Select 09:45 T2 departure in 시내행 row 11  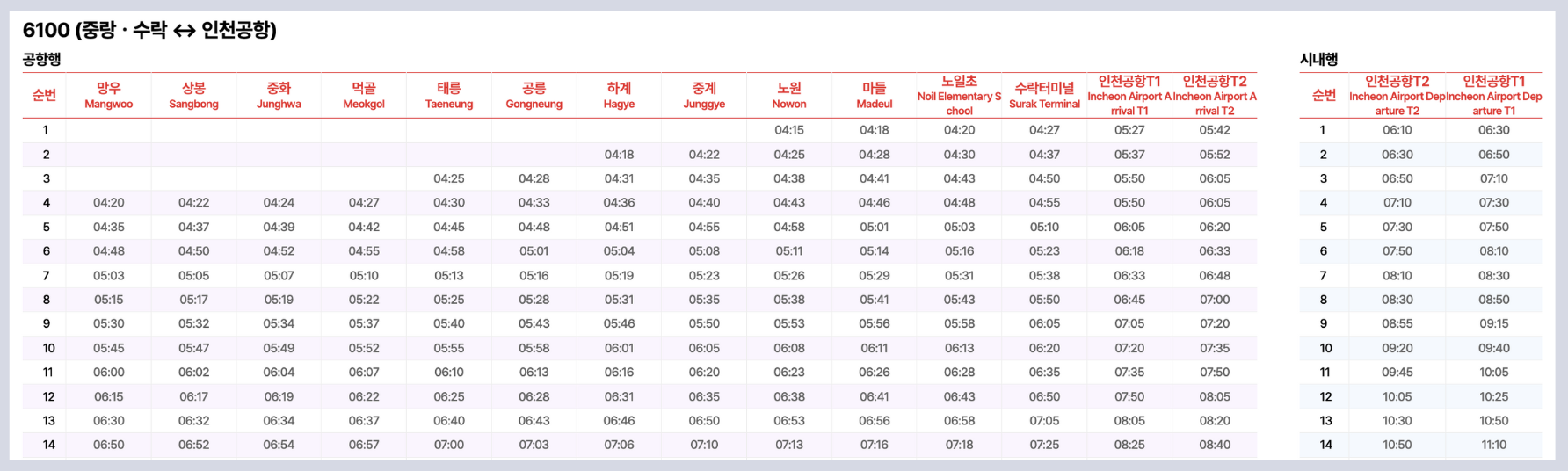[1397, 373]
